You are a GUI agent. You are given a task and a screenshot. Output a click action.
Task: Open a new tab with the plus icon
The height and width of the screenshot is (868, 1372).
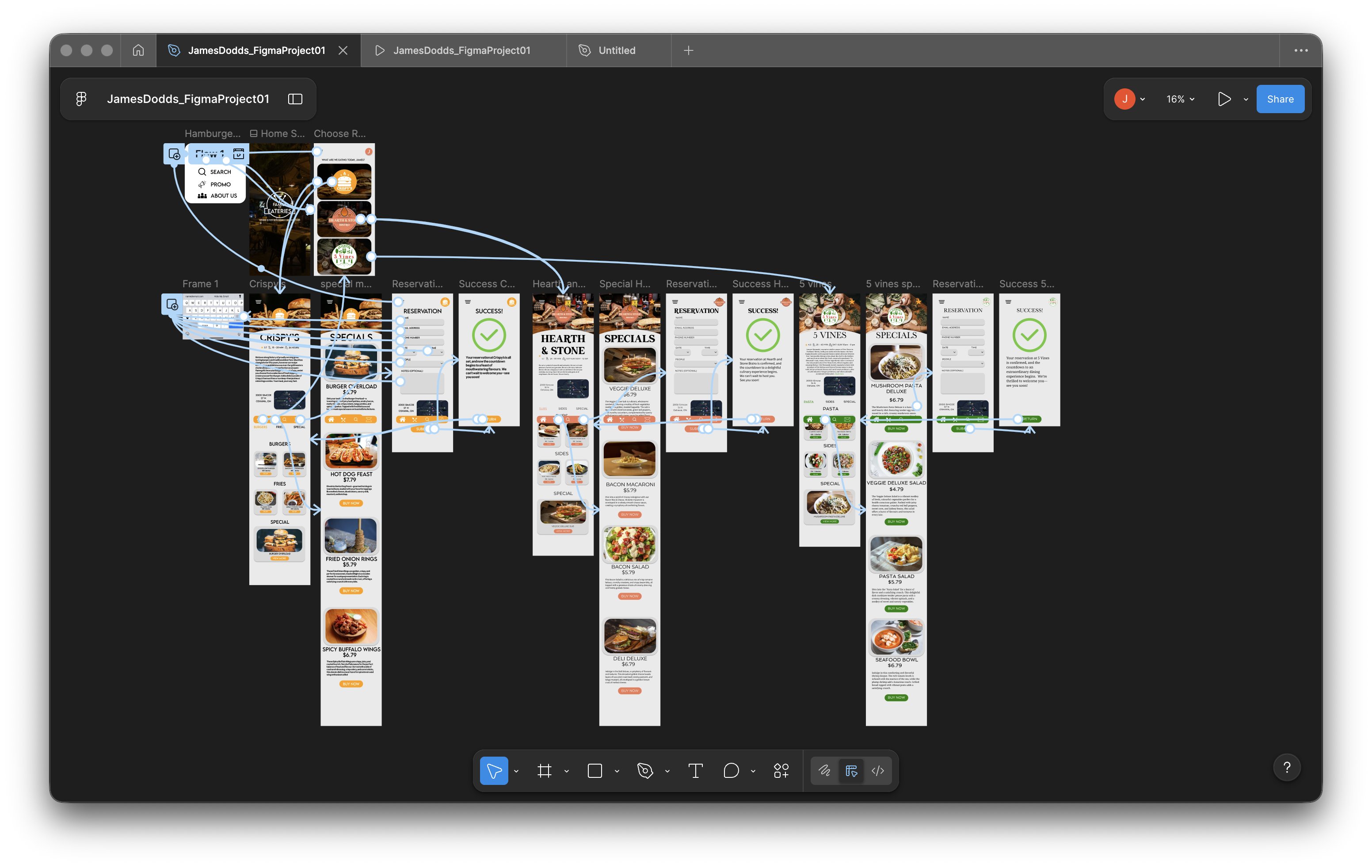coord(688,50)
